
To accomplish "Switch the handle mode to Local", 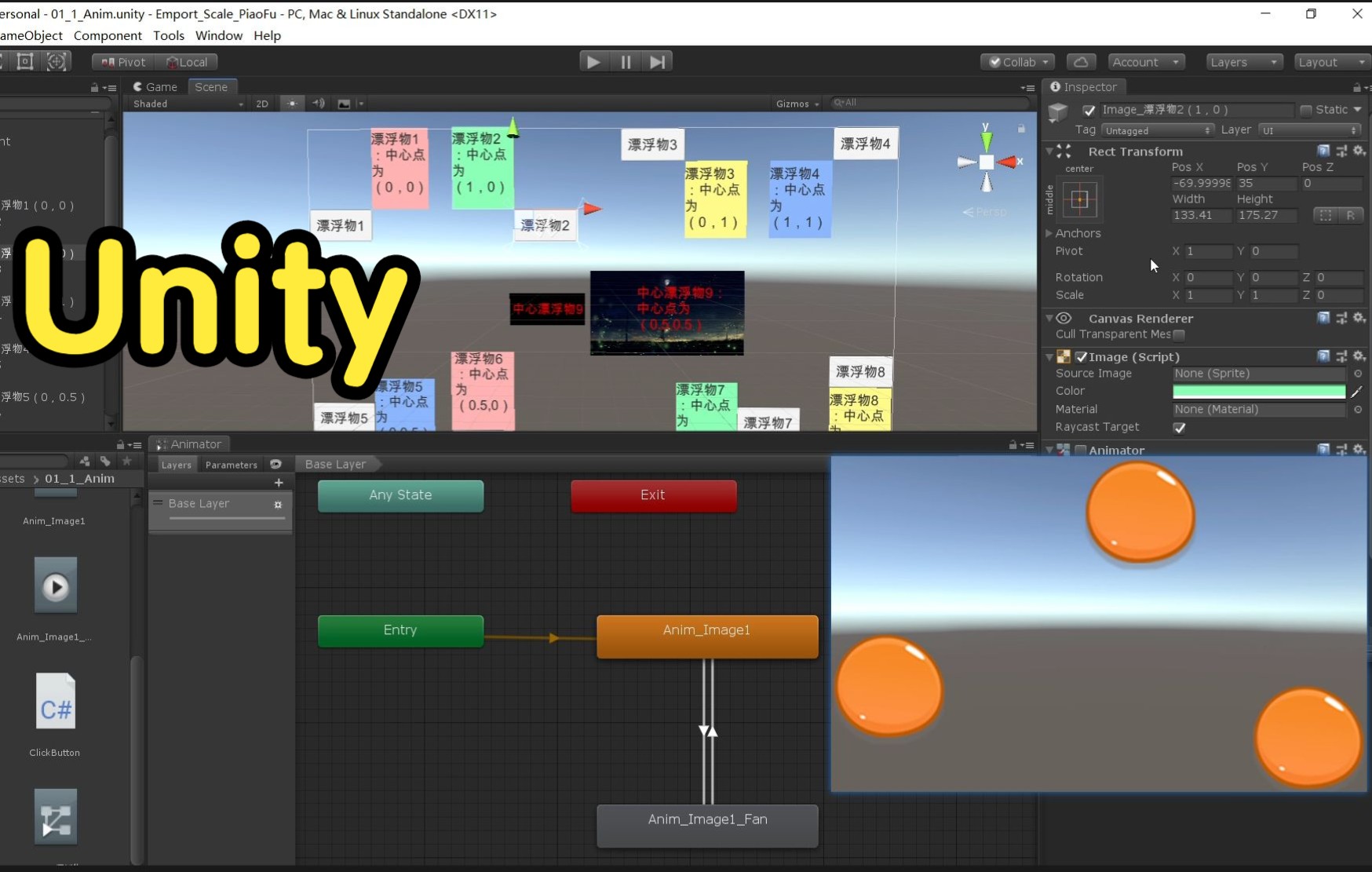I will point(188,61).
